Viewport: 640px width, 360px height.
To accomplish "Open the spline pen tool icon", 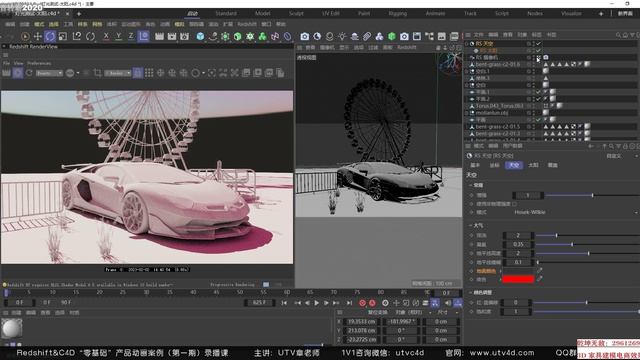I will 213,36.
